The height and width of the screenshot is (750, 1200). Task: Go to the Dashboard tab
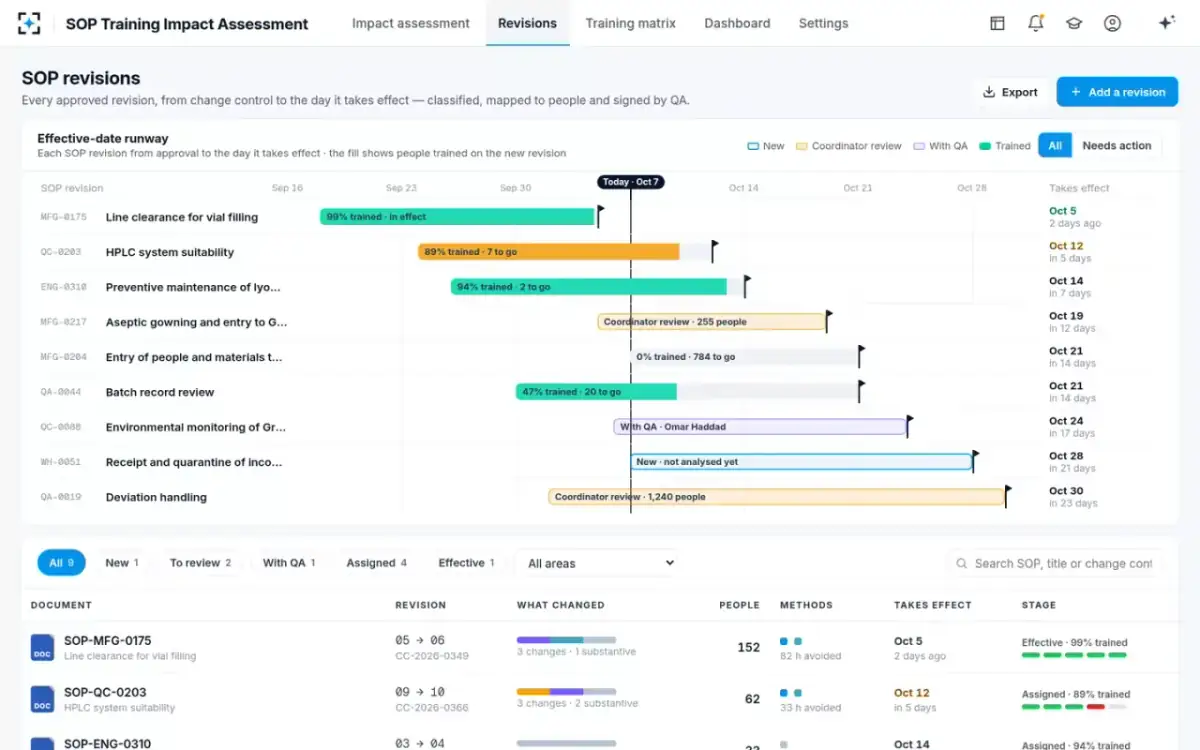tap(737, 23)
